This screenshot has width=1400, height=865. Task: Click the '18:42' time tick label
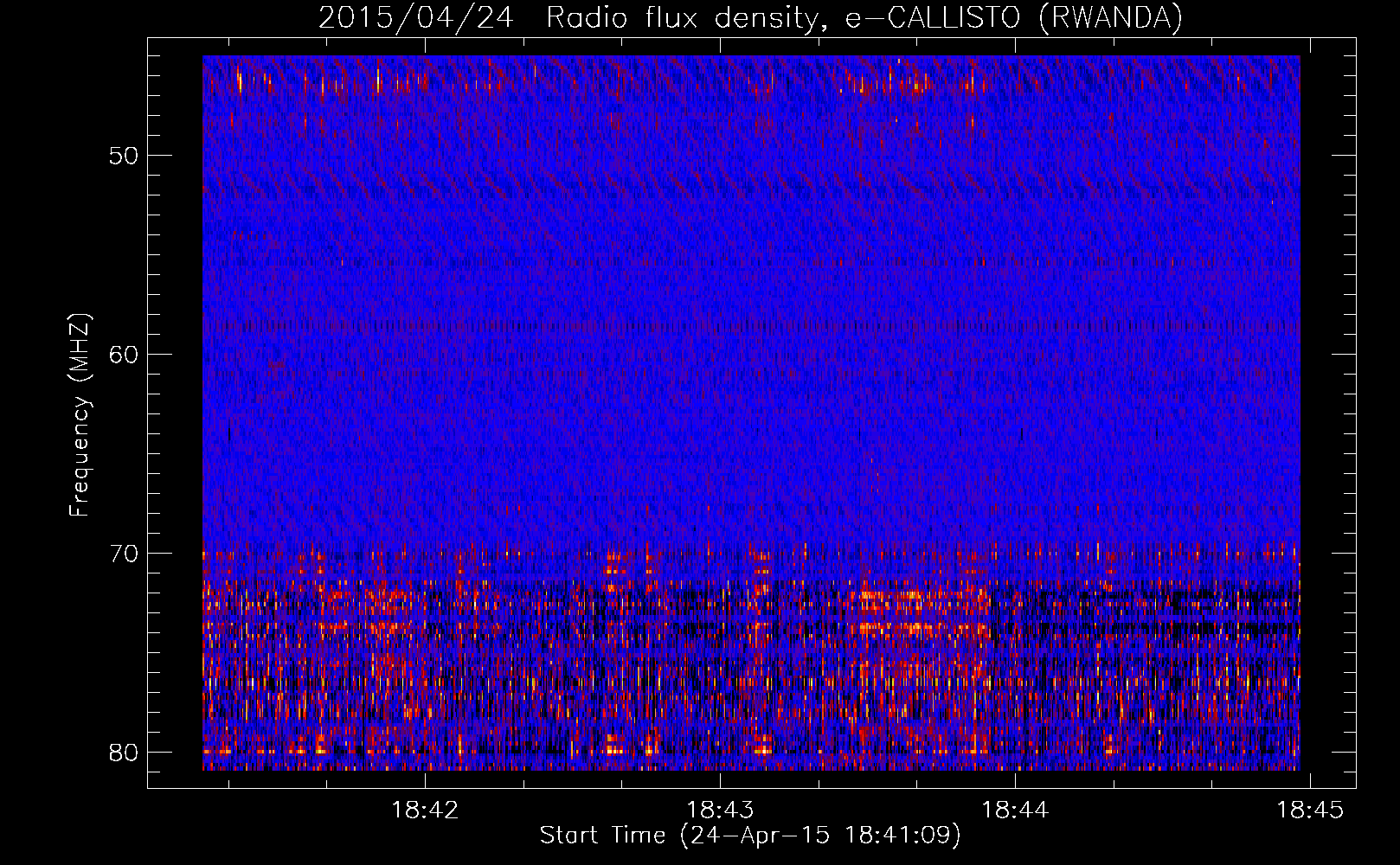pyautogui.click(x=425, y=810)
